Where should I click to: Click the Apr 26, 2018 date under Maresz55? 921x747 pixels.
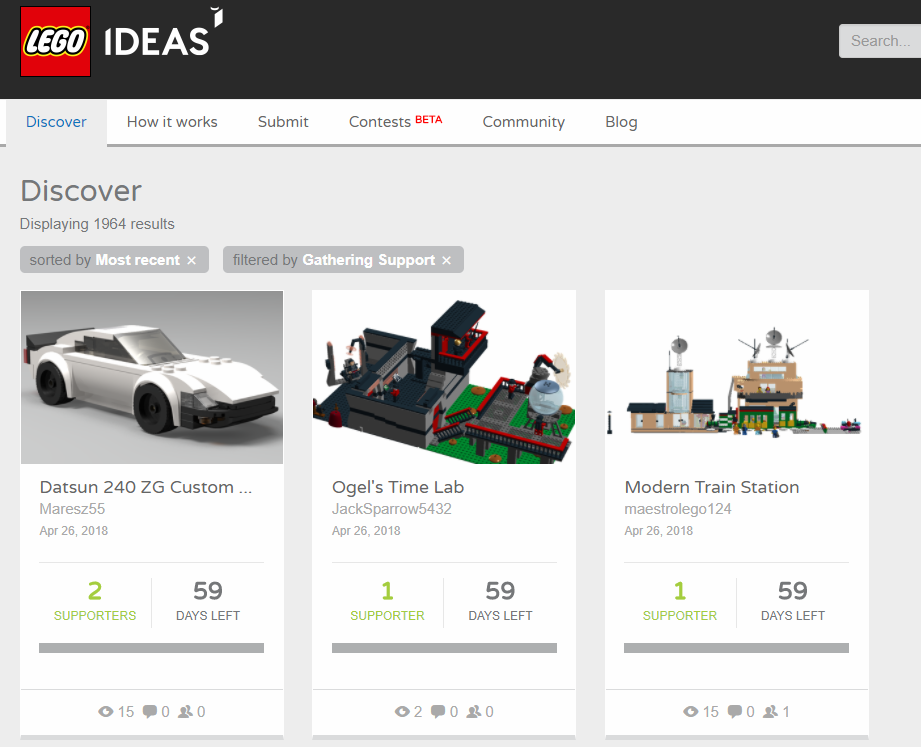73,531
